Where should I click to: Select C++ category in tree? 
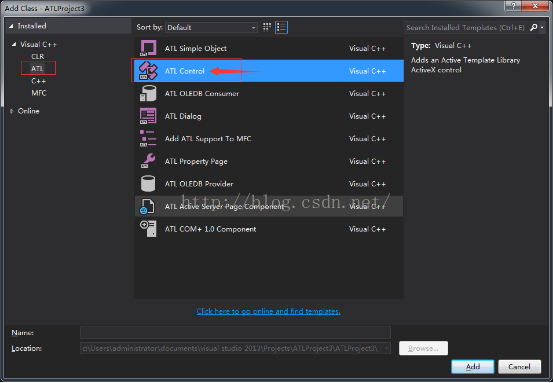(38, 81)
